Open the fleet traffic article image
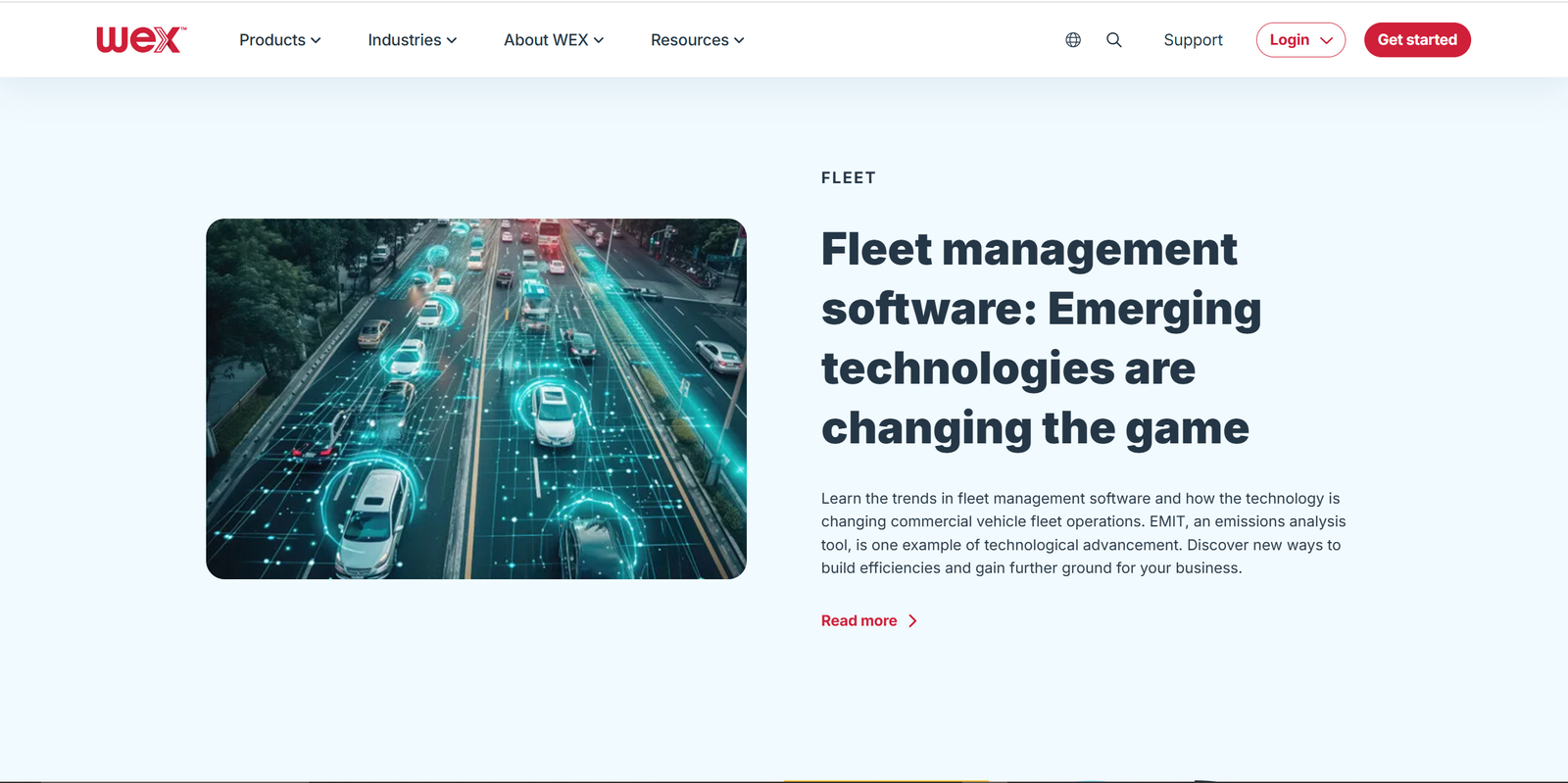1568x783 pixels. pos(476,399)
